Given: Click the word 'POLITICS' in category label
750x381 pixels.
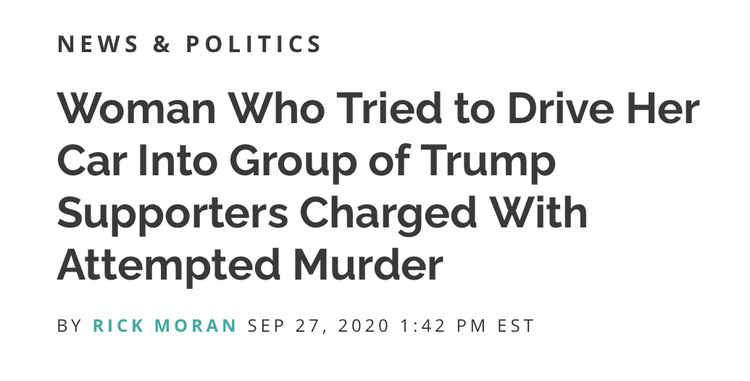Looking at the screenshot, I should tap(254, 44).
